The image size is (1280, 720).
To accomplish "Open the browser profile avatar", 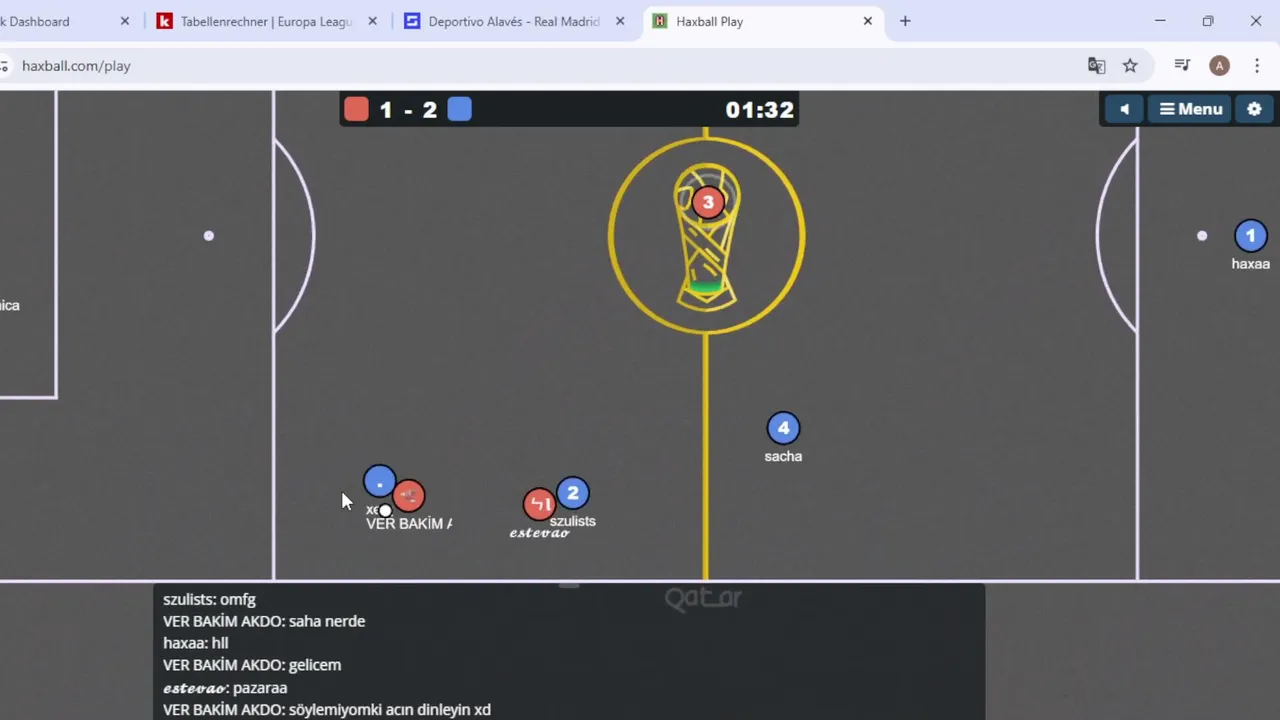I will click(1219, 66).
